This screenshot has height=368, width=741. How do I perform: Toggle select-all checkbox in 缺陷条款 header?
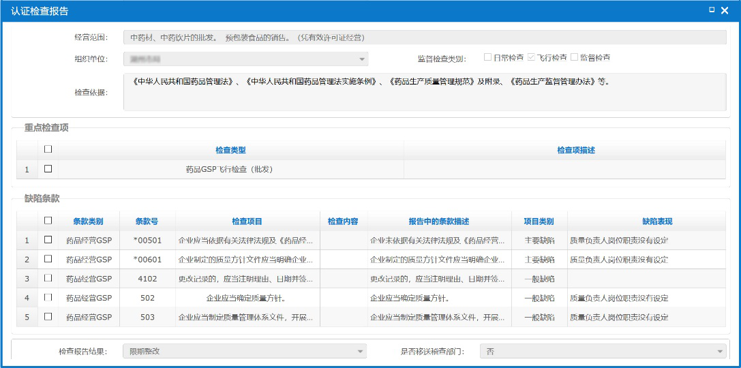[x=48, y=221]
